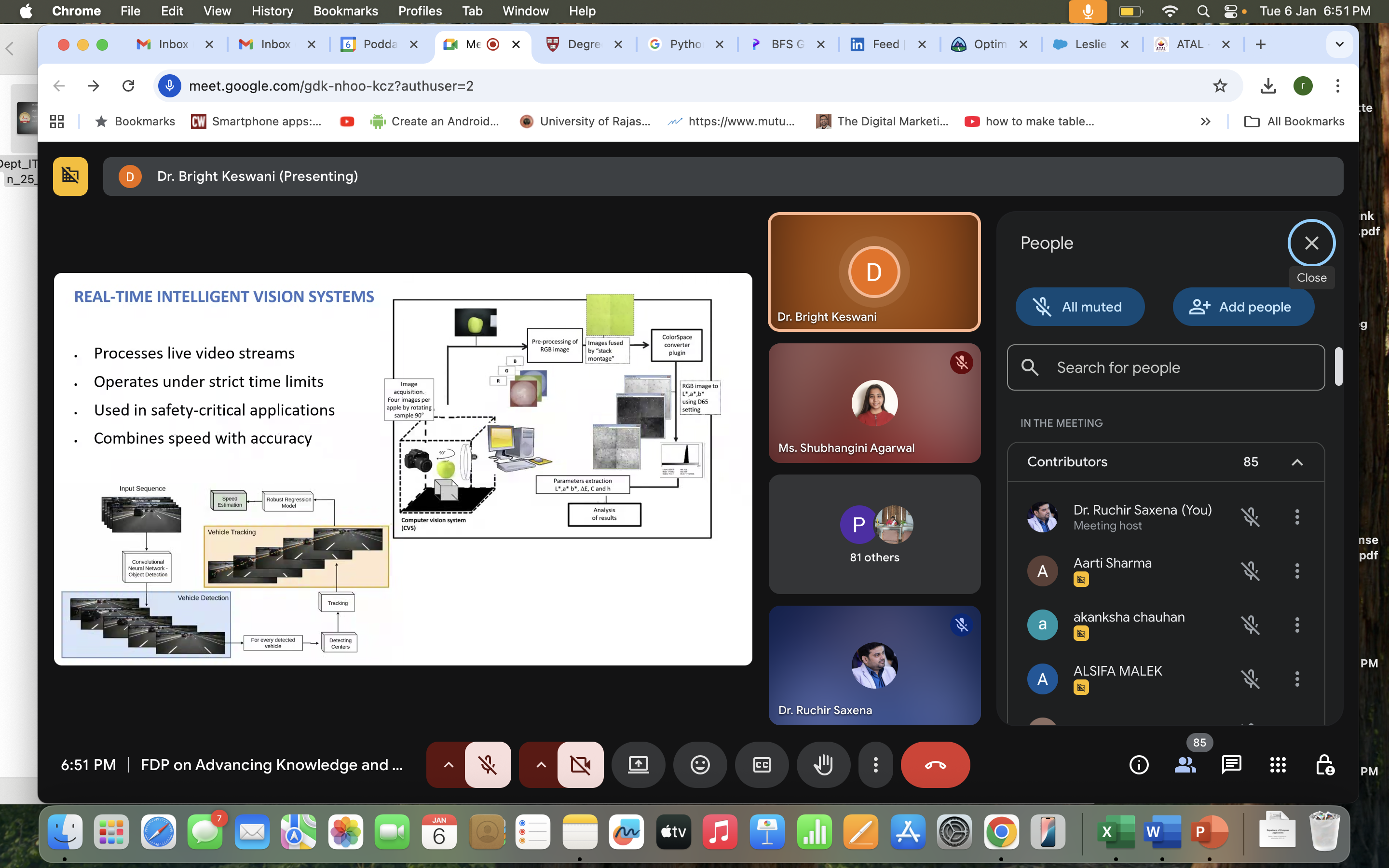Open the History menu in menu bar
Screen dimensions: 1389x868
point(272,11)
